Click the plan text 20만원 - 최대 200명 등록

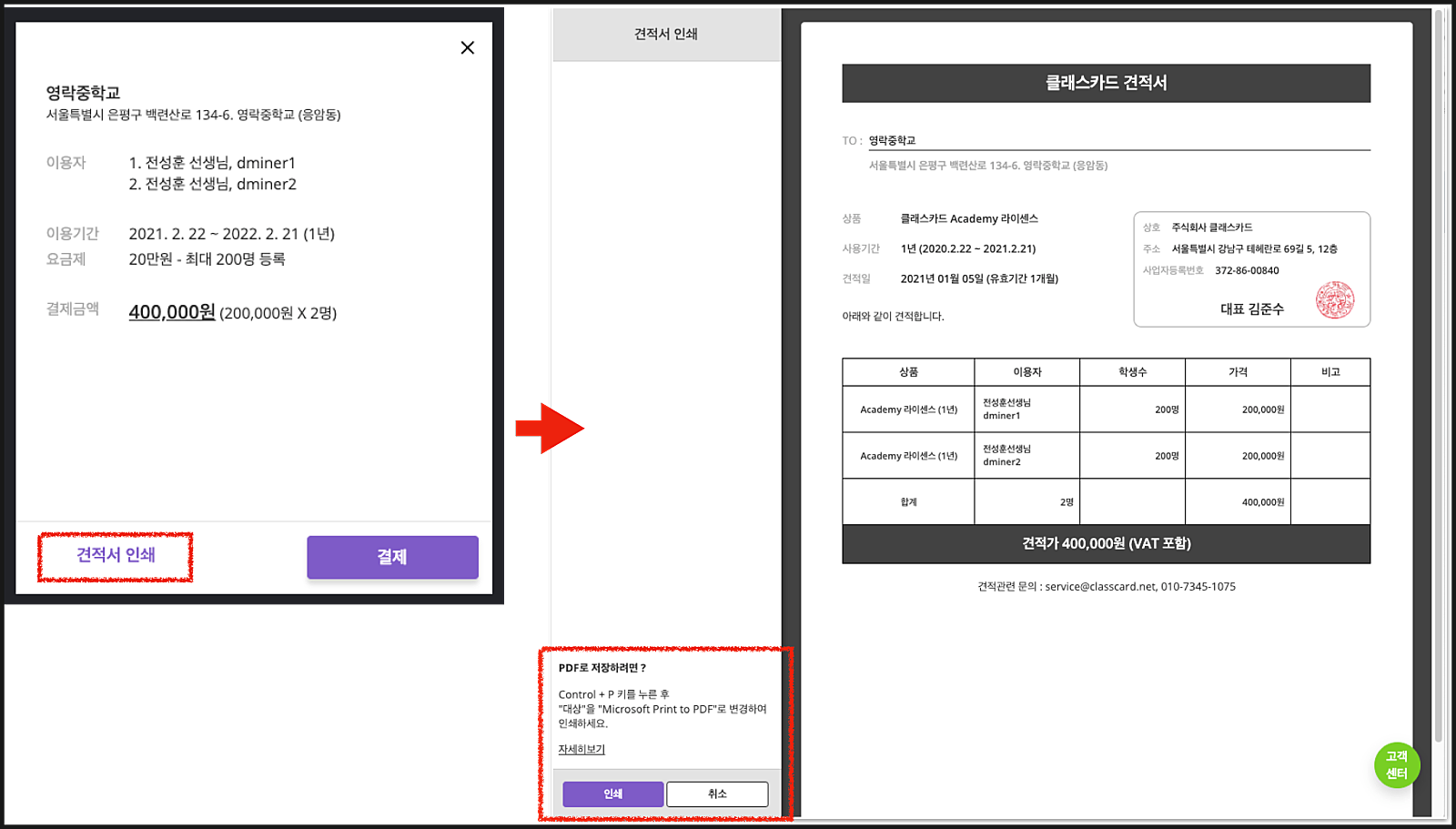point(207,259)
